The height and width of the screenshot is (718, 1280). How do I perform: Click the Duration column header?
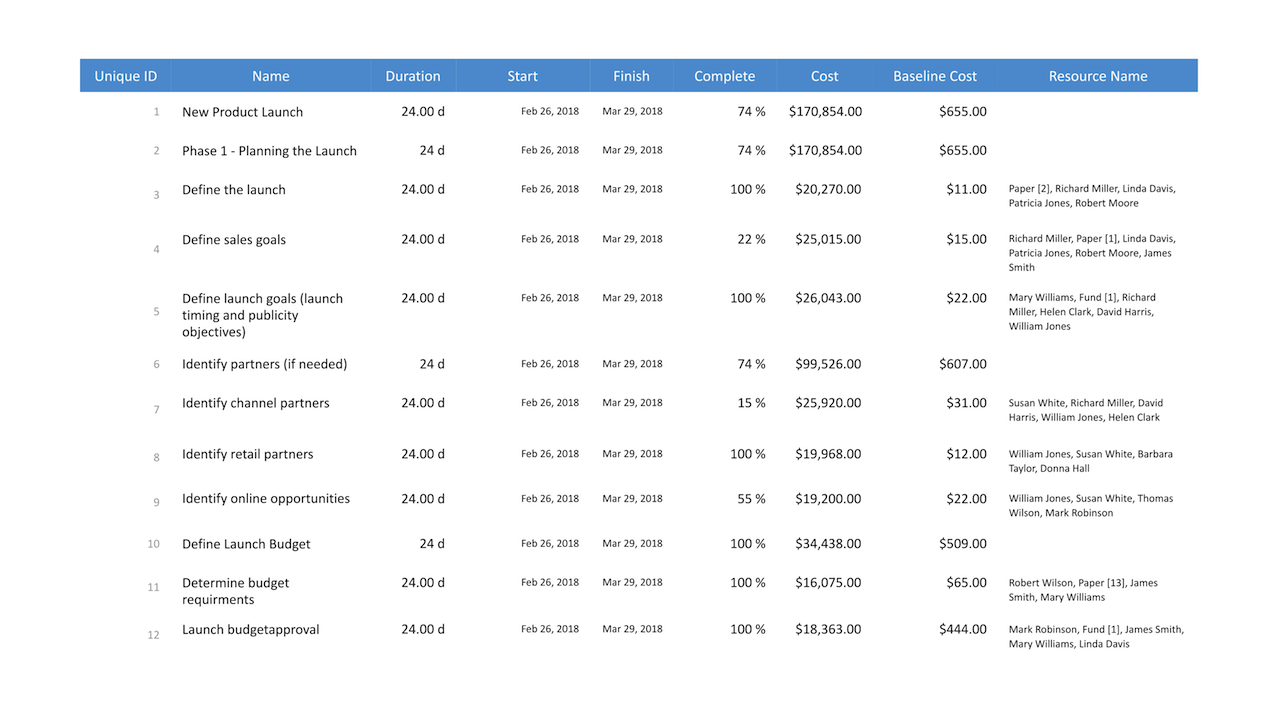pyautogui.click(x=412, y=76)
